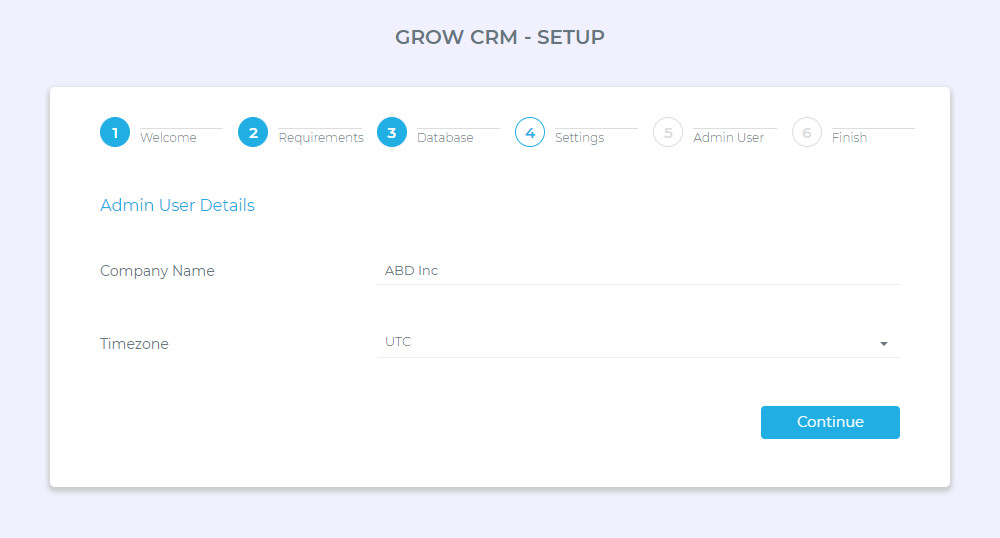1000x538 pixels.
Task: Click step 5 circle for Admin User
Action: (x=668, y=133)
